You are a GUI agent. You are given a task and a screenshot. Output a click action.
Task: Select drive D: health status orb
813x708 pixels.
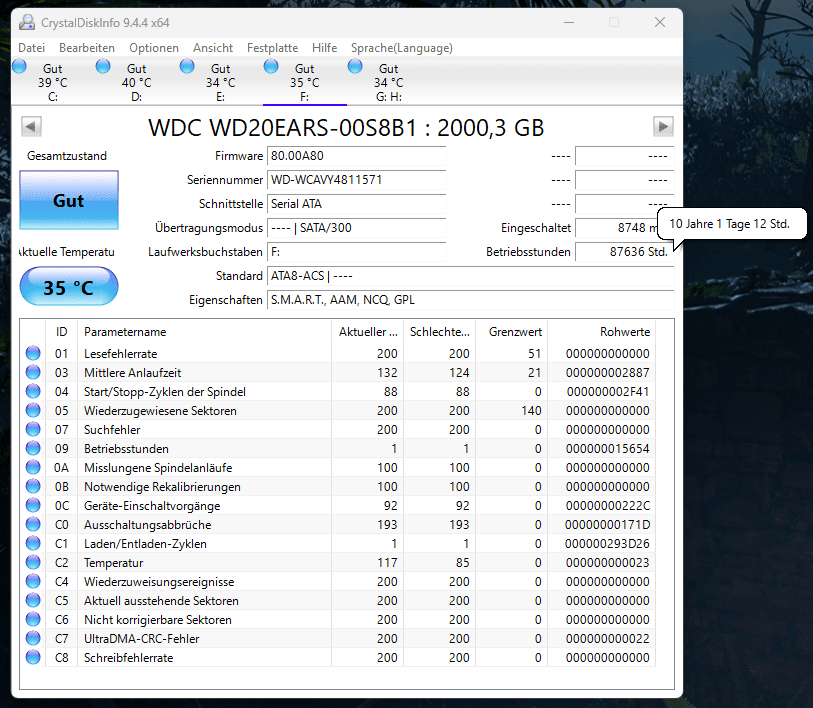click(103, 66)
